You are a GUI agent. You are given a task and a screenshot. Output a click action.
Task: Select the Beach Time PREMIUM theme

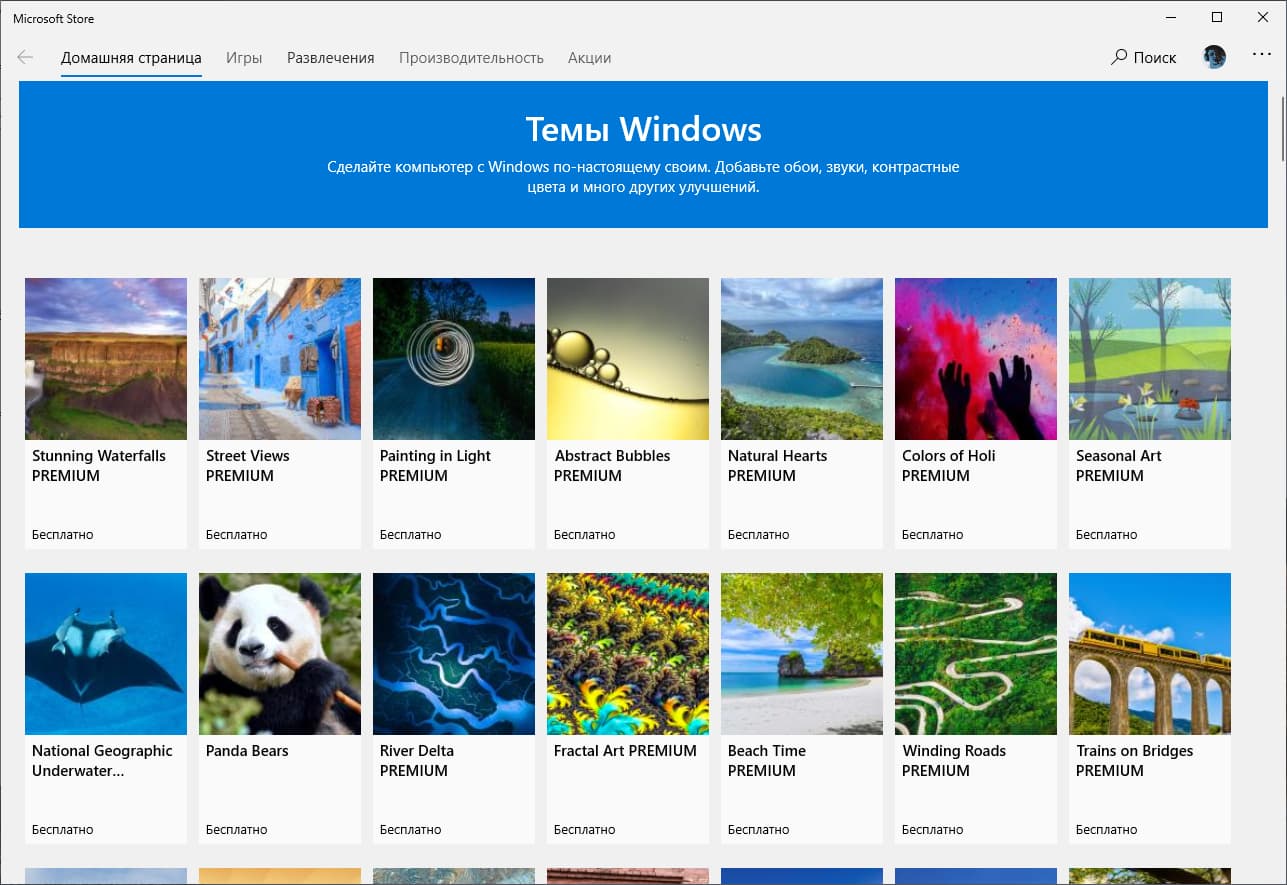click(x=801, y=654)
